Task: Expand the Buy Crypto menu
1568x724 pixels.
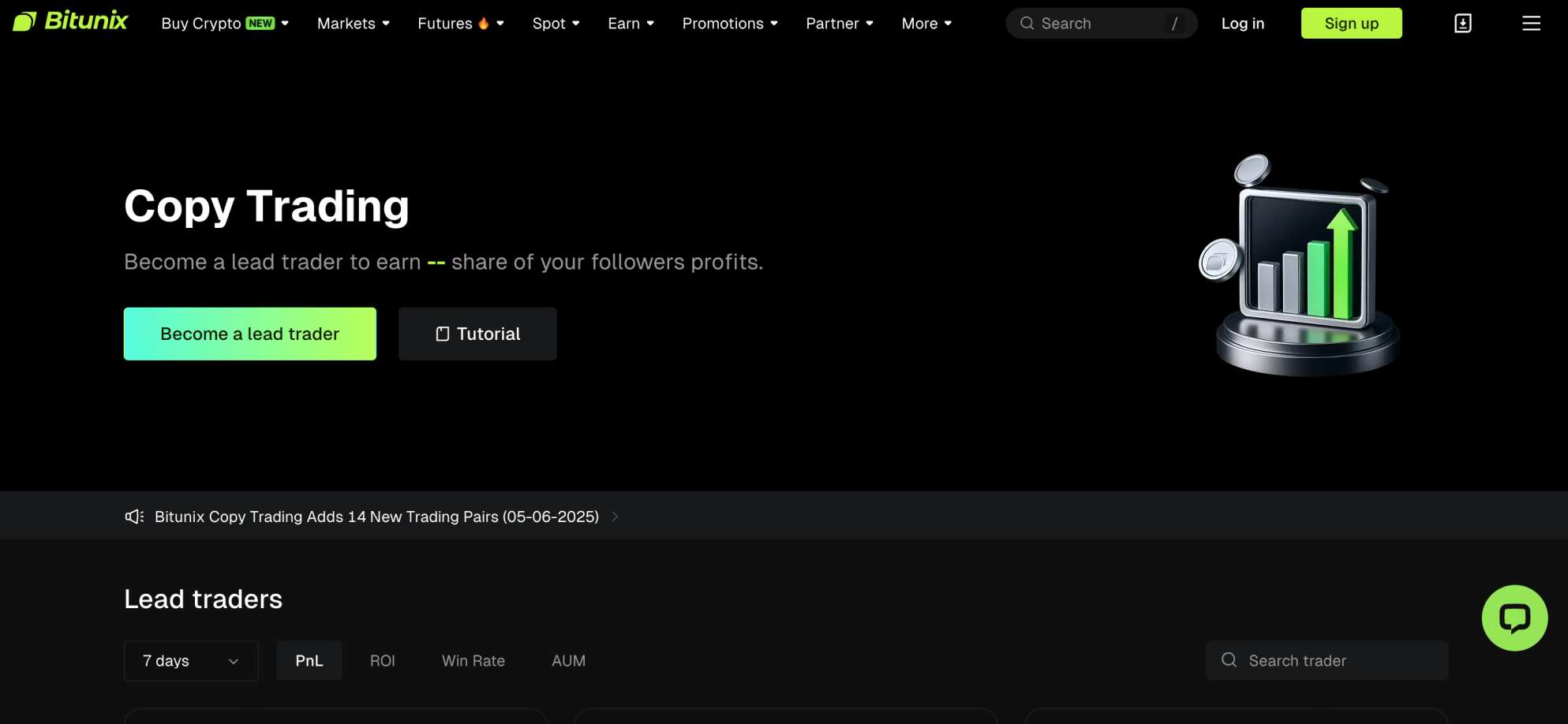Action: [225, 24]
